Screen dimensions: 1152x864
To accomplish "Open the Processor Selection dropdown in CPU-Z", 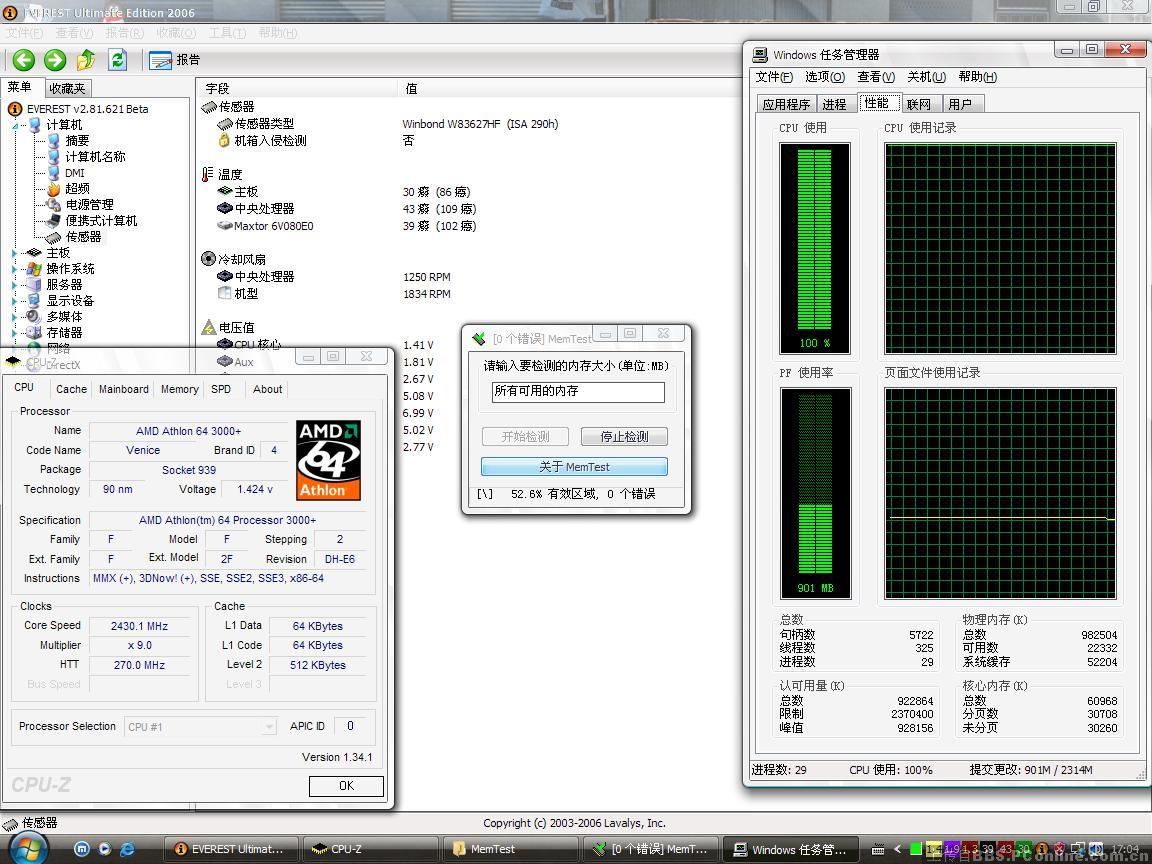I will coord(200,727).
